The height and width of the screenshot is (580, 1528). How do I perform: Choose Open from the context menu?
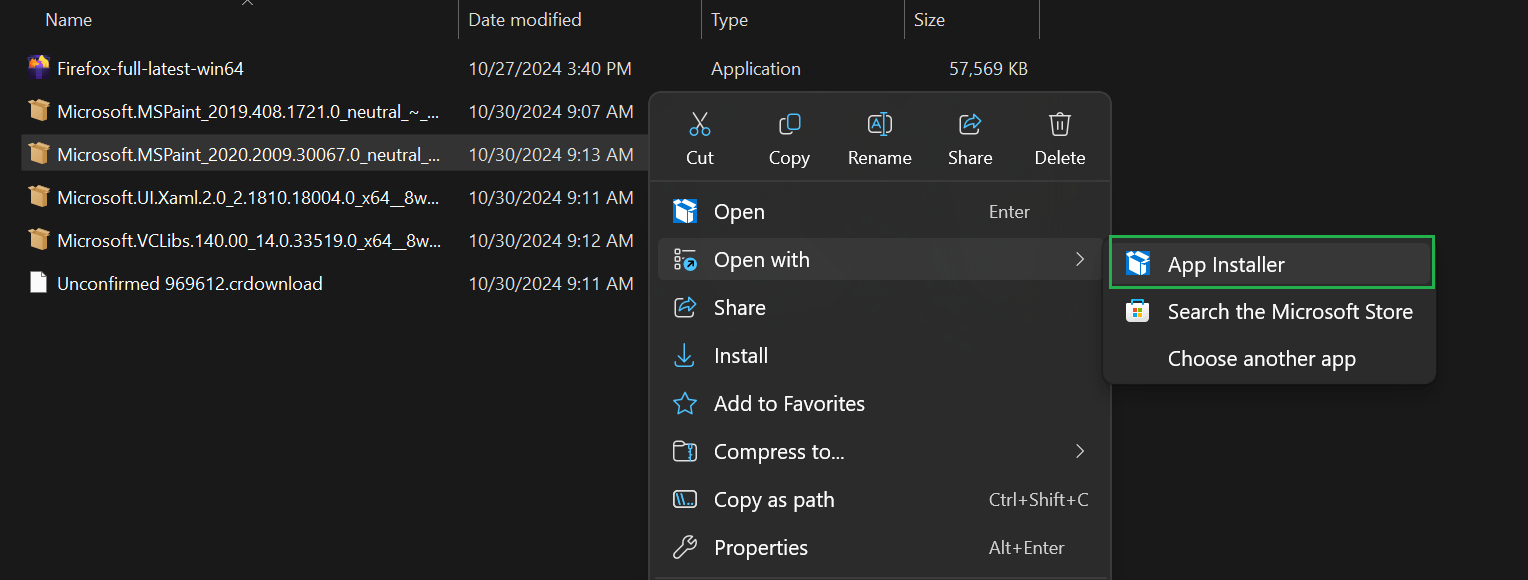coord(880,211)
